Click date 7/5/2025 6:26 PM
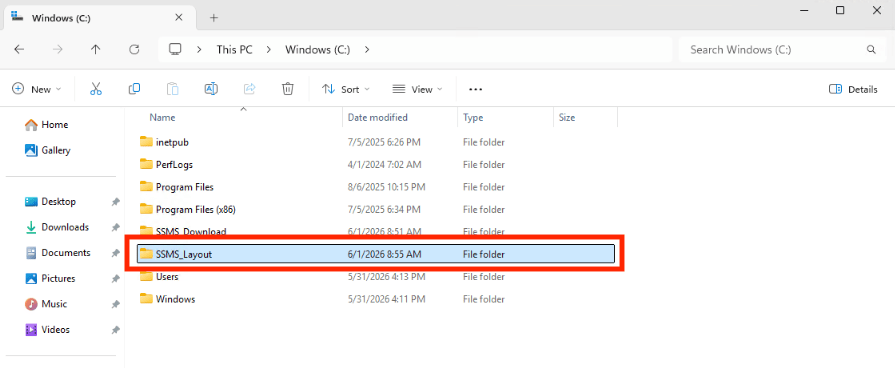The width and height of the screenshot is (895, 368). coord(385,141)
